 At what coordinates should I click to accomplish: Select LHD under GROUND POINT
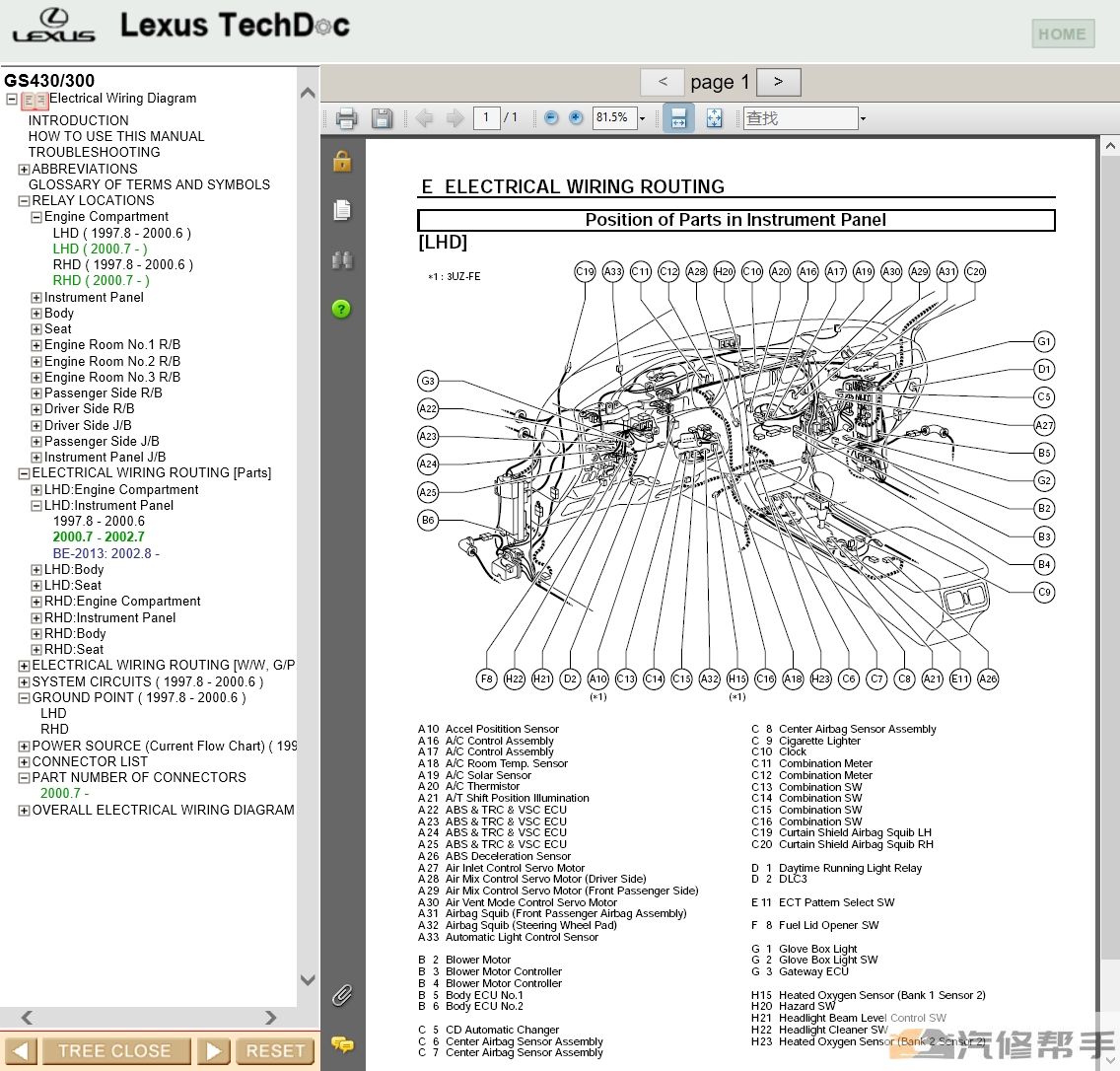pos(53,714)
